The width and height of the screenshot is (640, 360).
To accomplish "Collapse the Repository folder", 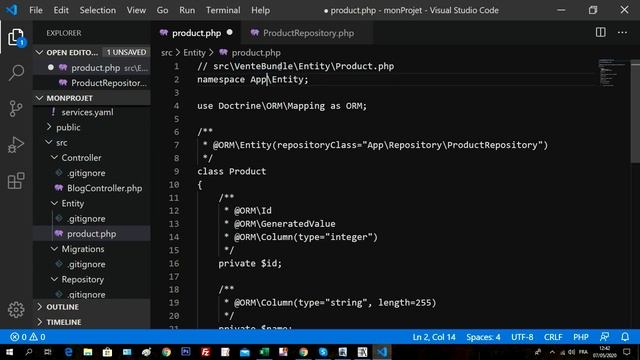I will click(92, 280).
